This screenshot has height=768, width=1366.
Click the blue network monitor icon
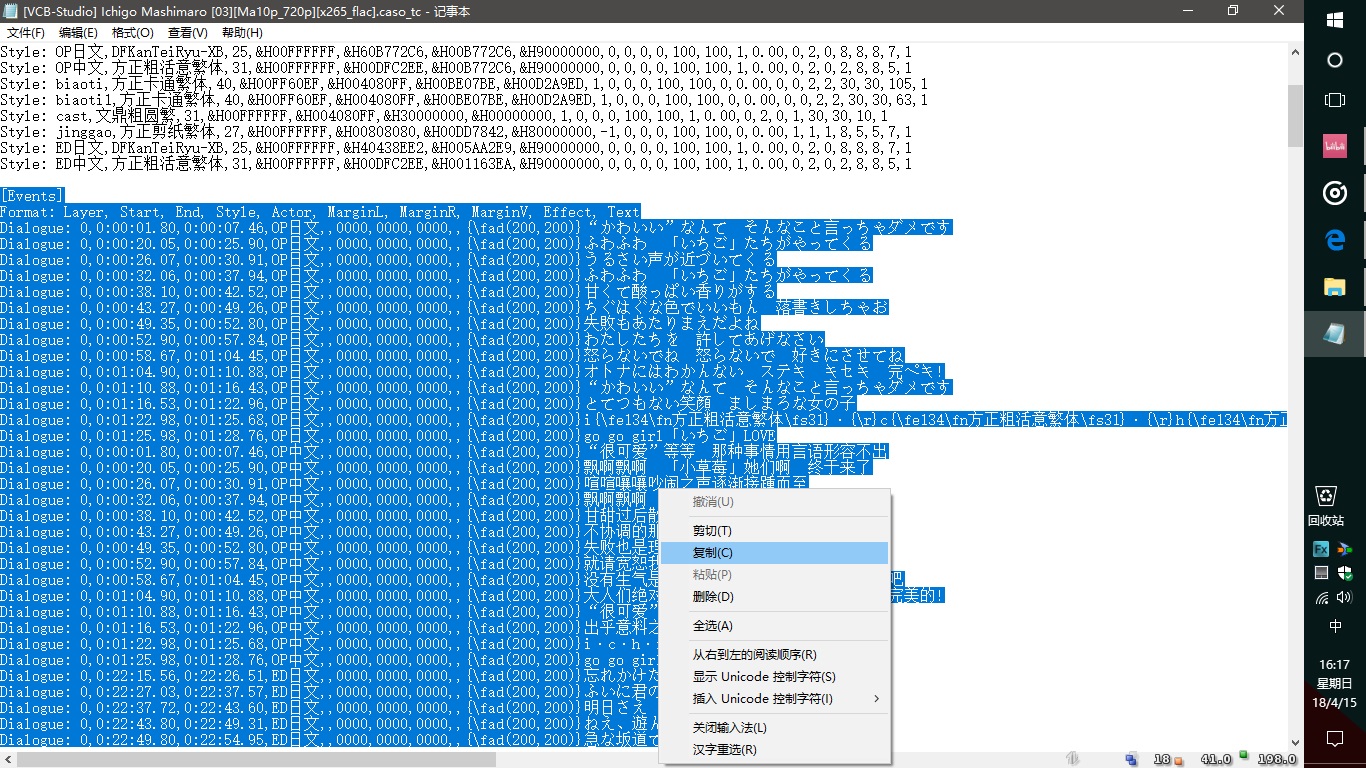pos(1131,759)
